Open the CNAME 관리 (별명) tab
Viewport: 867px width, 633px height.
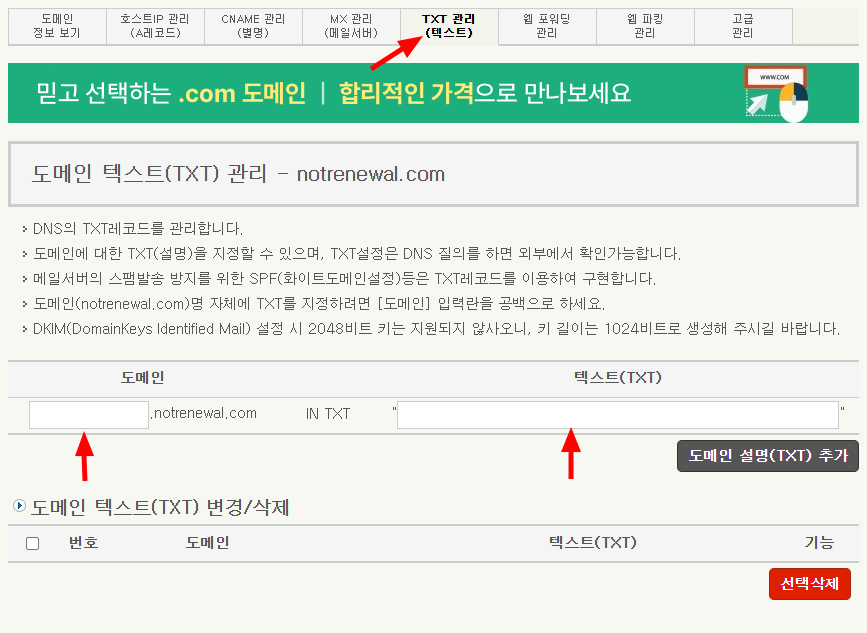(x=253, y=26)
